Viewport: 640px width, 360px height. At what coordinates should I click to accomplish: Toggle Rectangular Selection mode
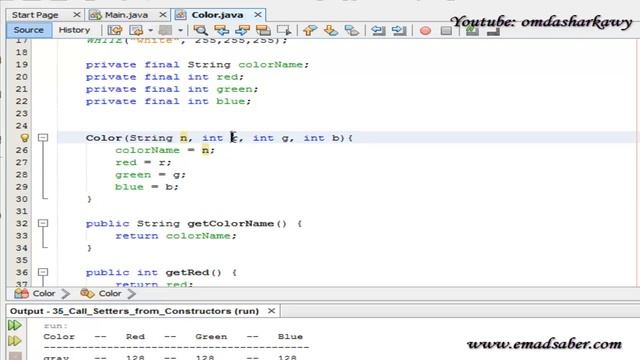point(284,30)
